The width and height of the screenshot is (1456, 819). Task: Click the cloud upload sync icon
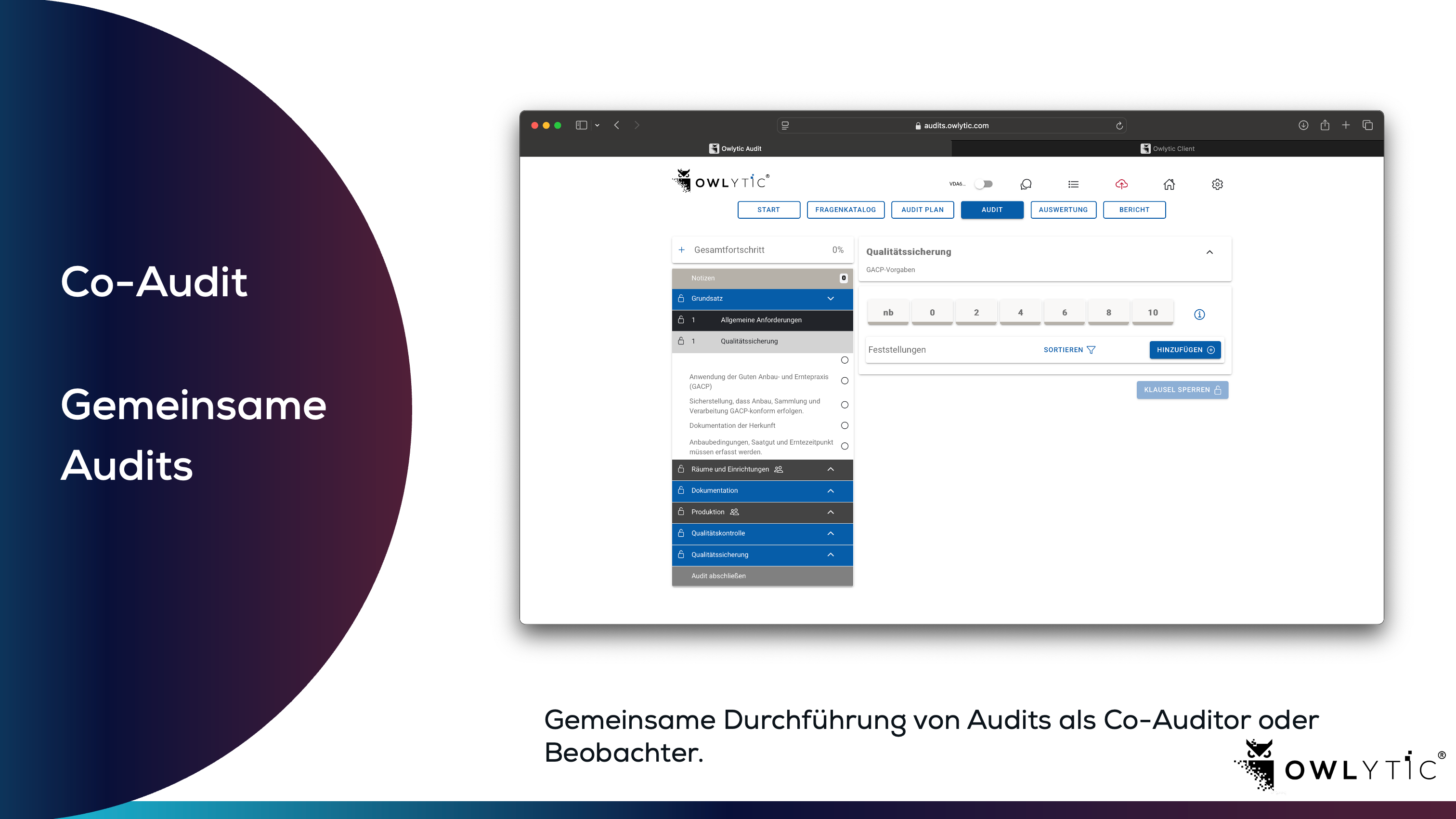pos(1121,185)
